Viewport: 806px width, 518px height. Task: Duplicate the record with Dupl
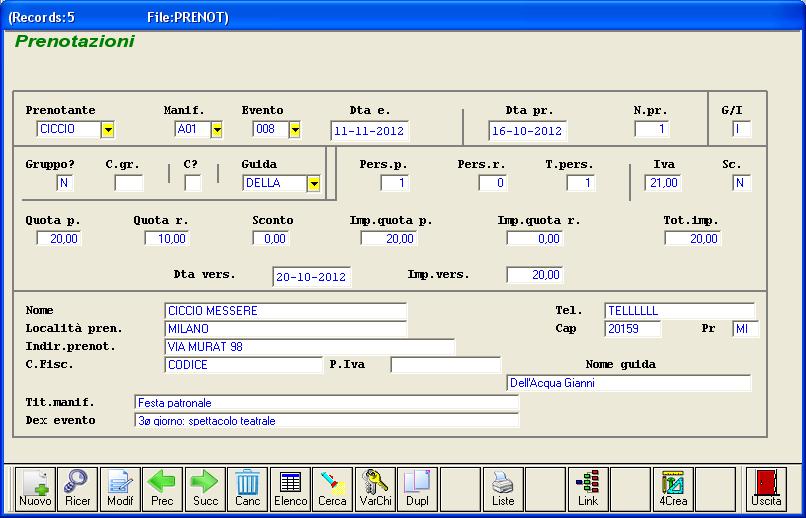(x=417, y=489)
